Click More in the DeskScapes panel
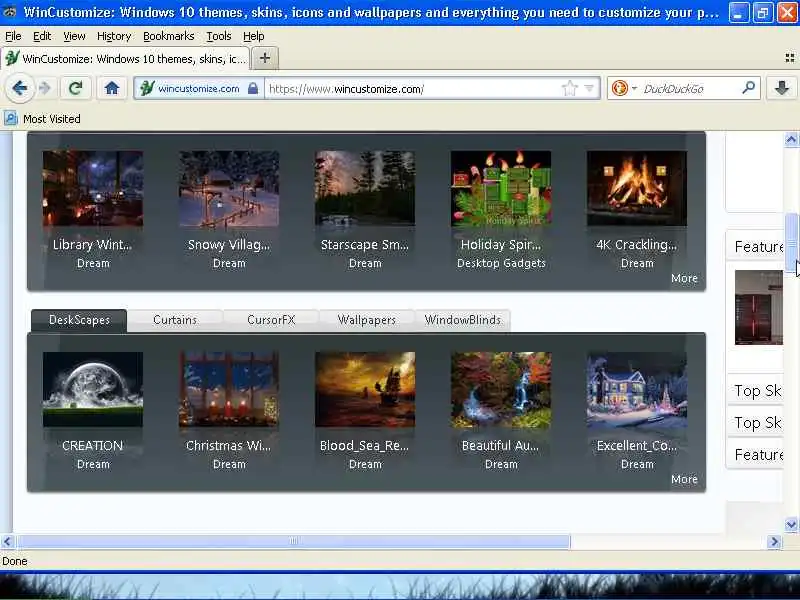This screenshot has width=800, height=600. tap(684, 480)
